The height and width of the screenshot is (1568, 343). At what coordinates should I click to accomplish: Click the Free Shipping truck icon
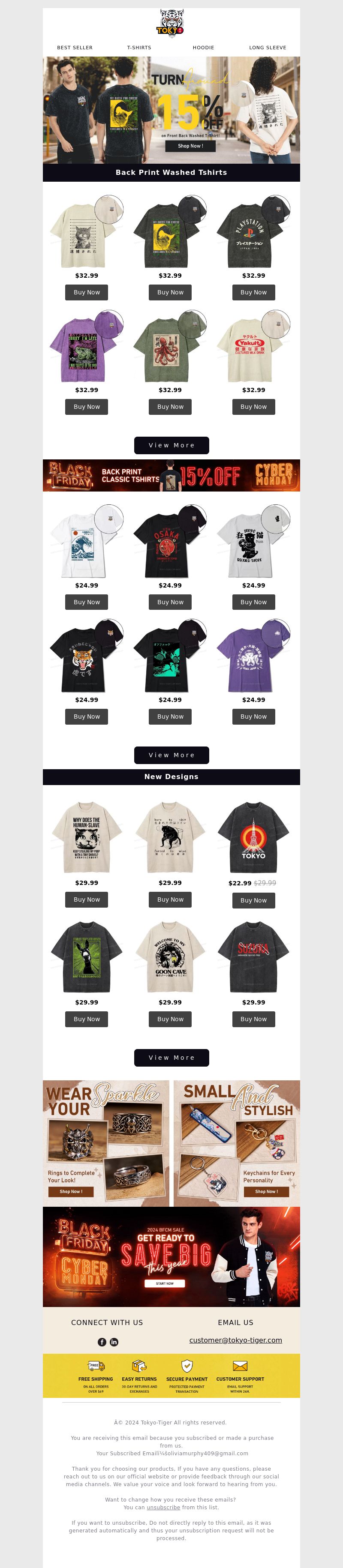pyautogui.click(x=96, y=1367)
